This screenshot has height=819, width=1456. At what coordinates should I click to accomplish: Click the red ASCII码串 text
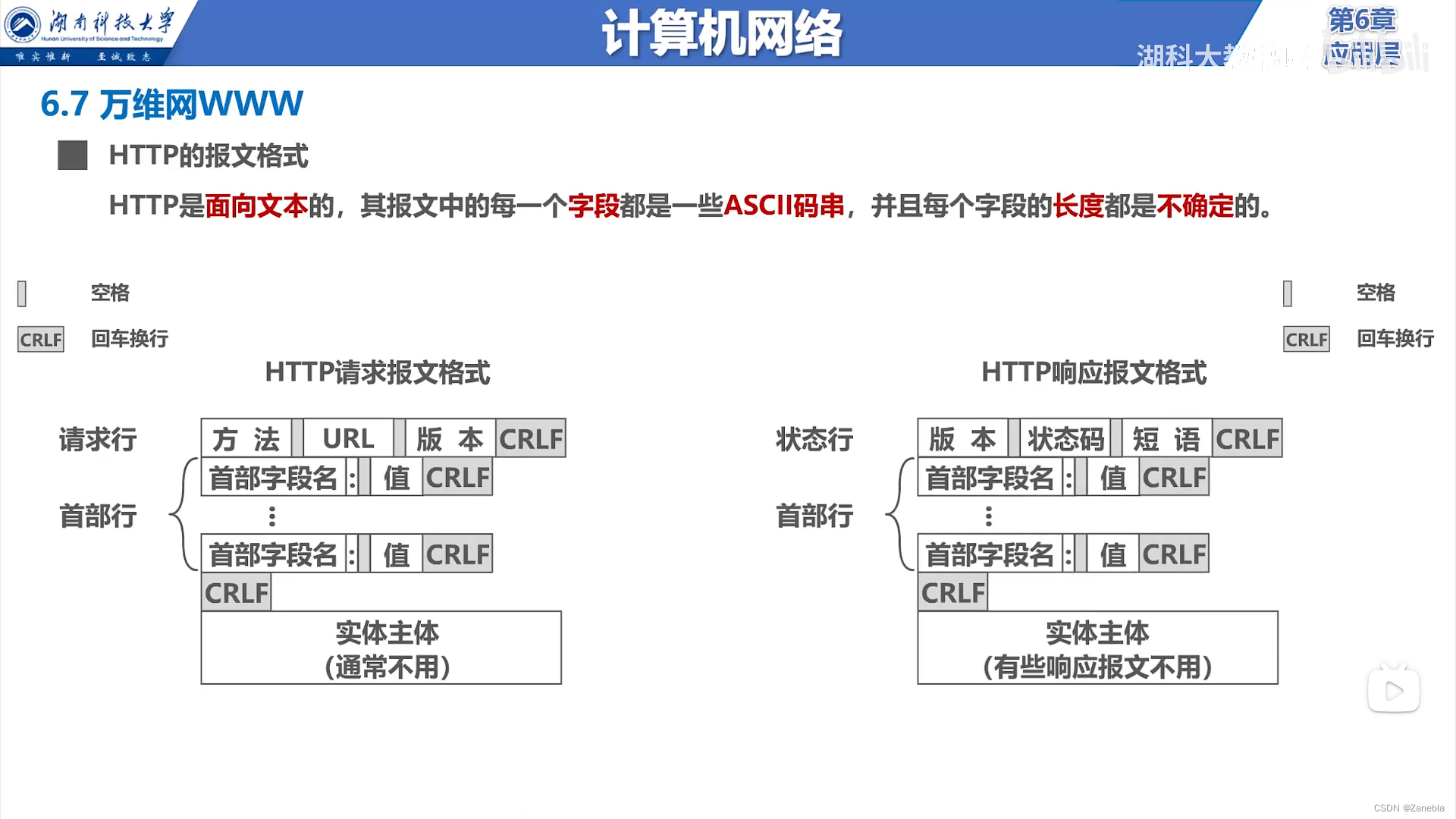783,206
